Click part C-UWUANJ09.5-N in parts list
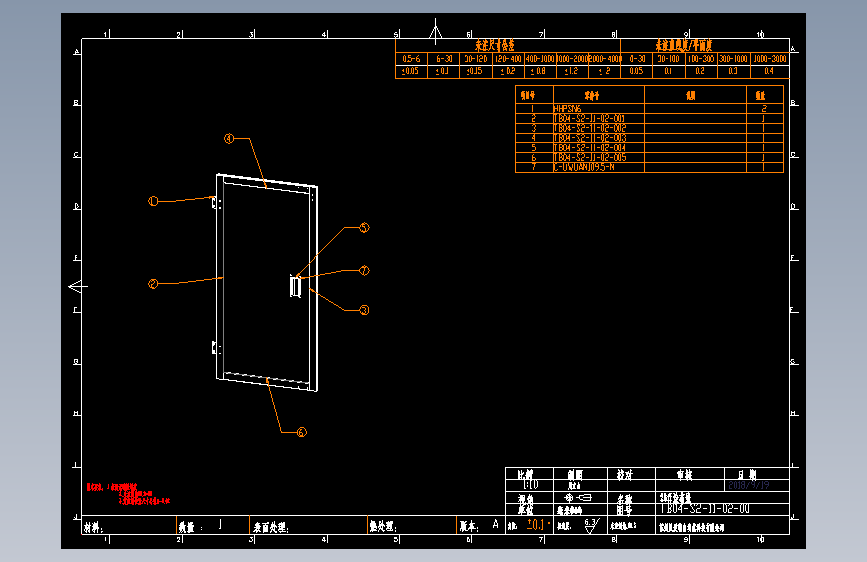This screenshot has height=562, width=867. (x=584, y=167)
